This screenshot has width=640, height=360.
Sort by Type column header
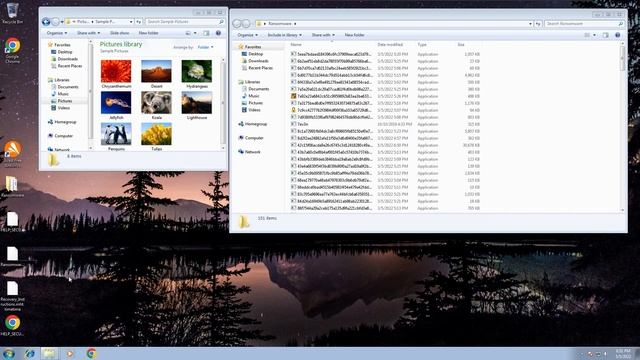coord(422,44)
